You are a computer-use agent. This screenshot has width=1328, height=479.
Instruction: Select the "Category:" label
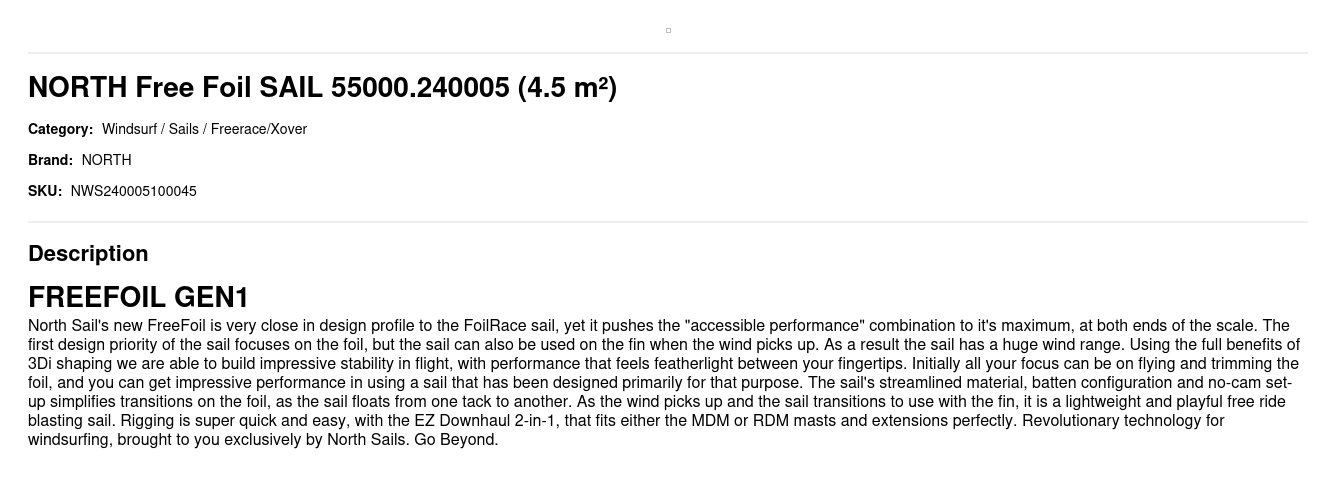pyautogui.click(x=60, y=129)
